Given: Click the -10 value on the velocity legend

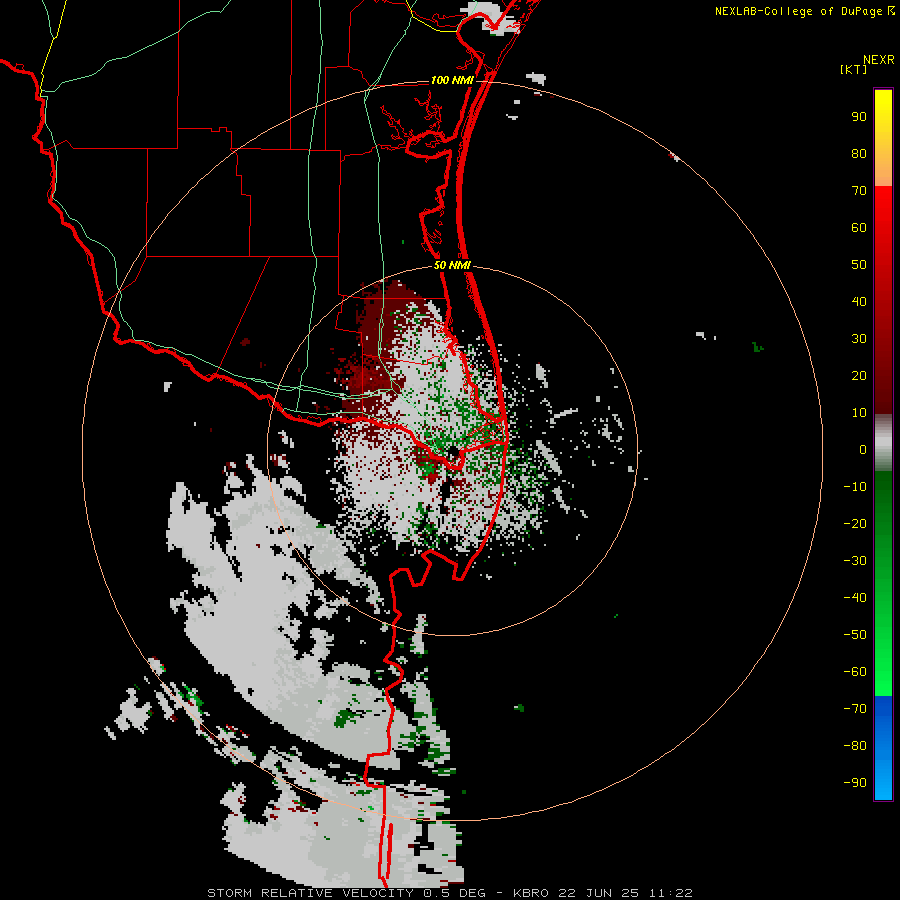Looking at the screenshot, I should (855, 487).
